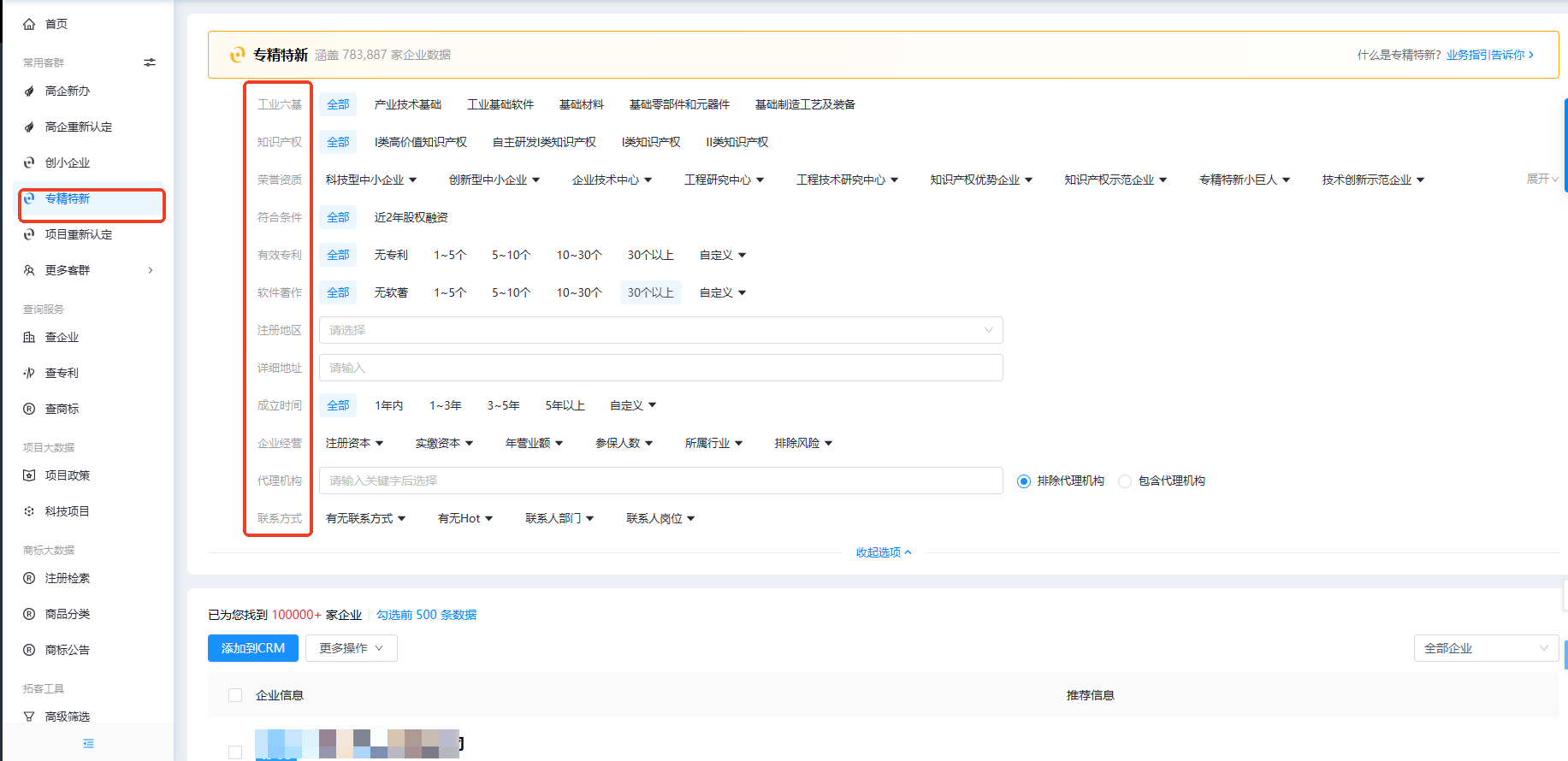1568x761 pixels.
Task: Click the sidebar customize sliders icon
Action: 150,62
